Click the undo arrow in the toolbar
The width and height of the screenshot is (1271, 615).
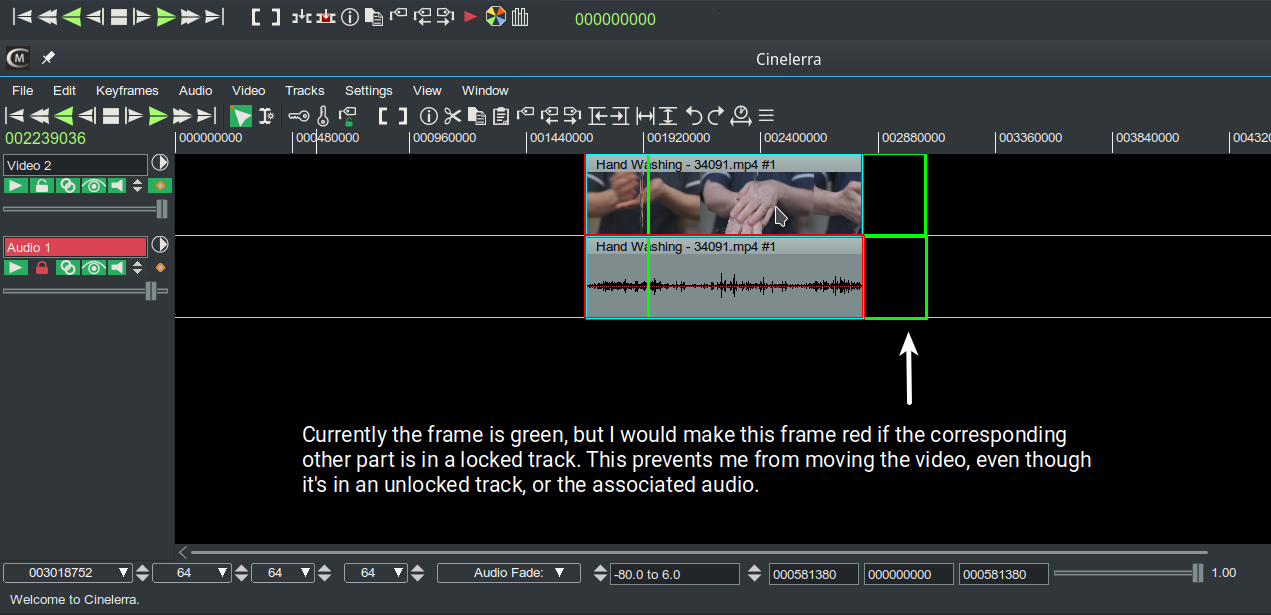pyautogui.click(x=693, y=116)
